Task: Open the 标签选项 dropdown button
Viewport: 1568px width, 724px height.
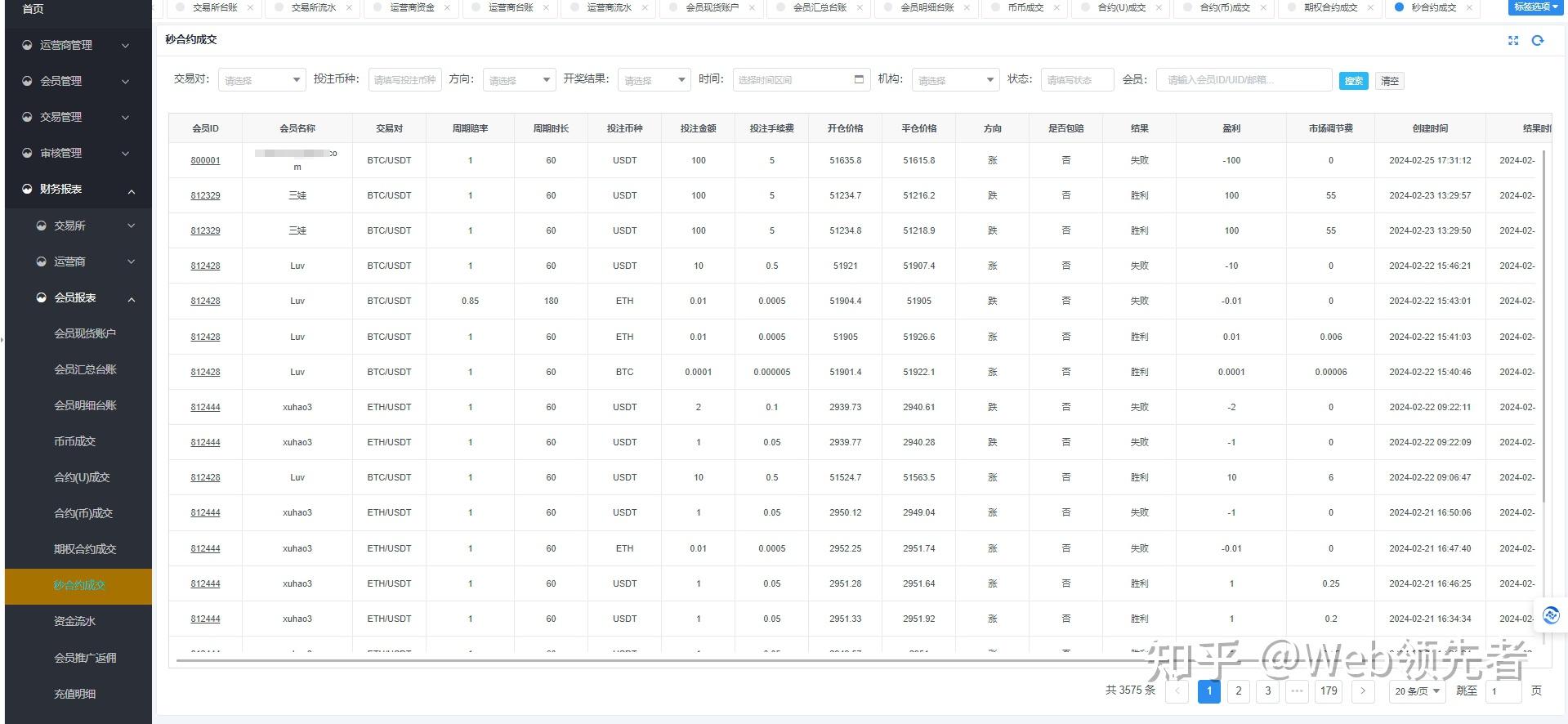Action: 1536,7
